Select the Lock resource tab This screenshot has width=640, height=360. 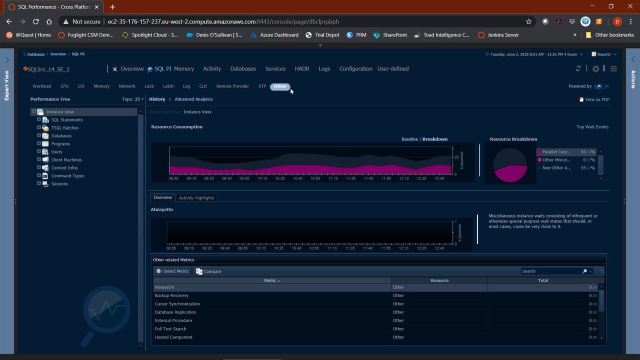[149, 87]
